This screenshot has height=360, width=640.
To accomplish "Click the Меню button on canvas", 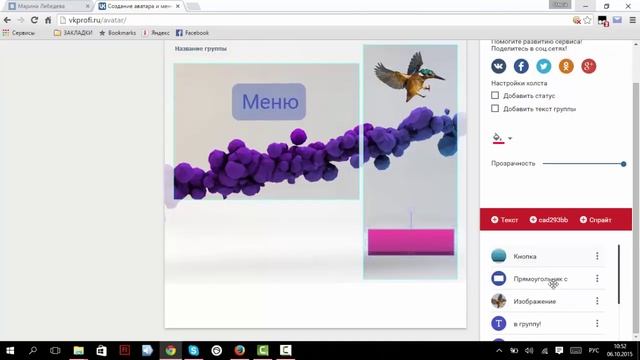I will coord(269,102).
